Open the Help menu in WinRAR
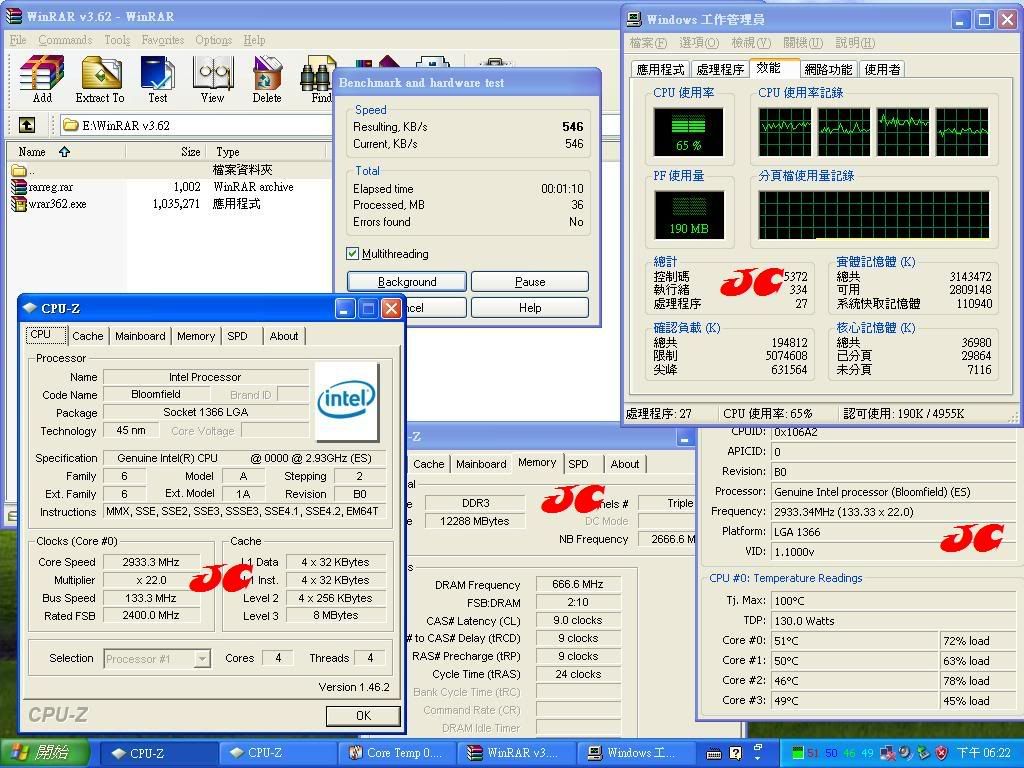Screen dimensions: 1024x768 point(254,40)
